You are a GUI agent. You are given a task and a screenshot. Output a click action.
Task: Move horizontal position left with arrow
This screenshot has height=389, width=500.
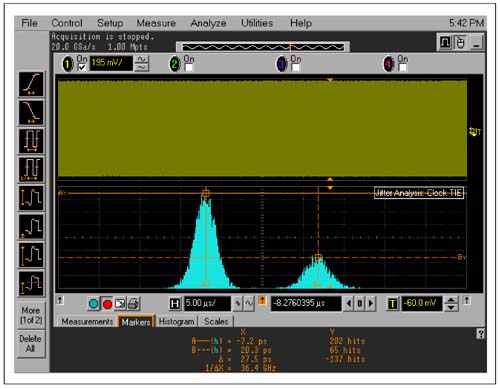(x=349, y=304)
